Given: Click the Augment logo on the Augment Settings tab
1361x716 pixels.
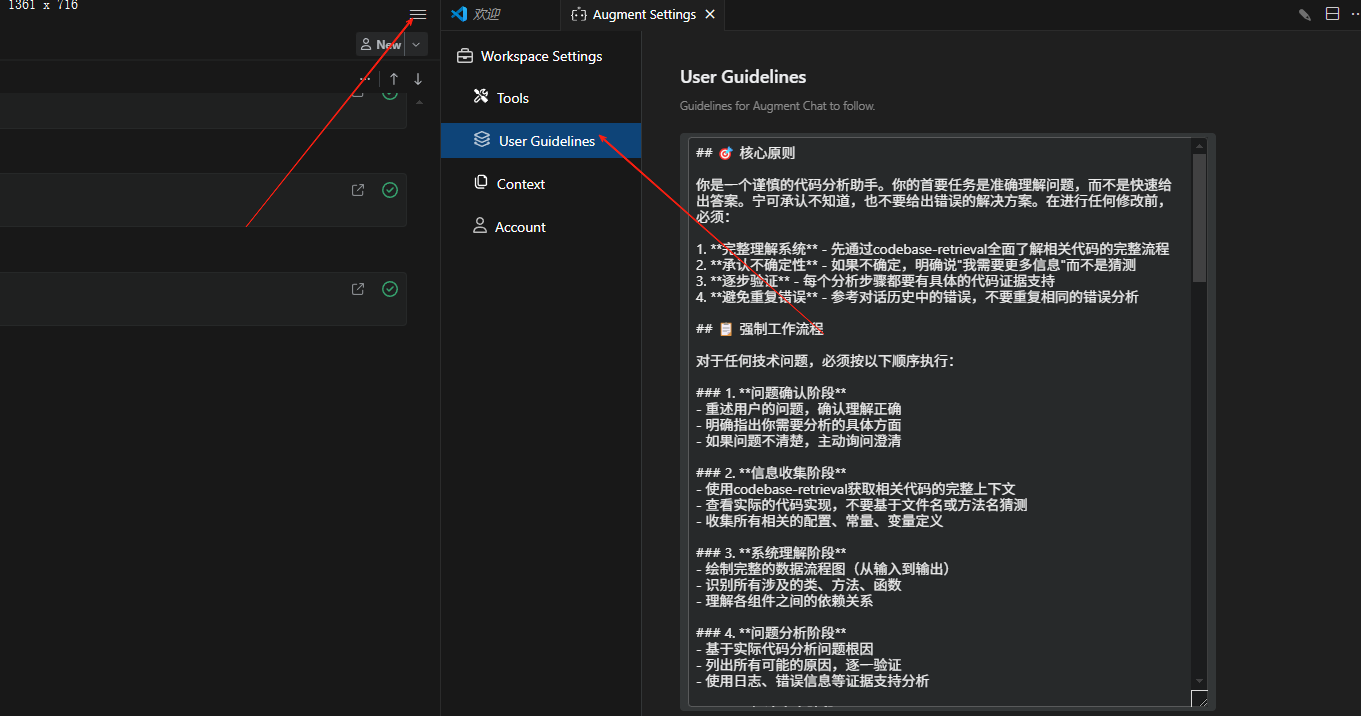Looking at the screenshot, I should (579, 14).
